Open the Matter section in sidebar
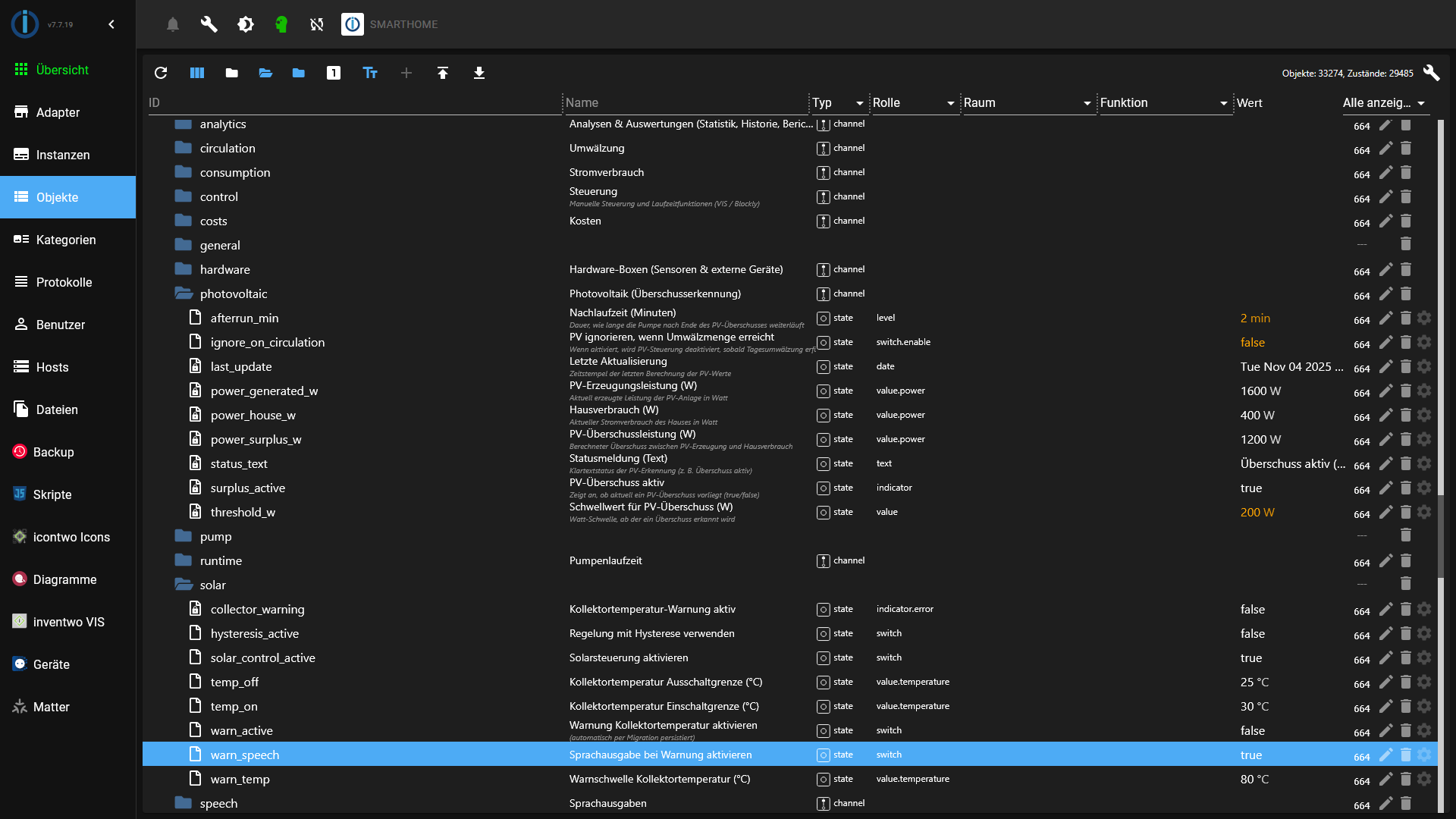The image size is (1456, 819). coord(51,707)
